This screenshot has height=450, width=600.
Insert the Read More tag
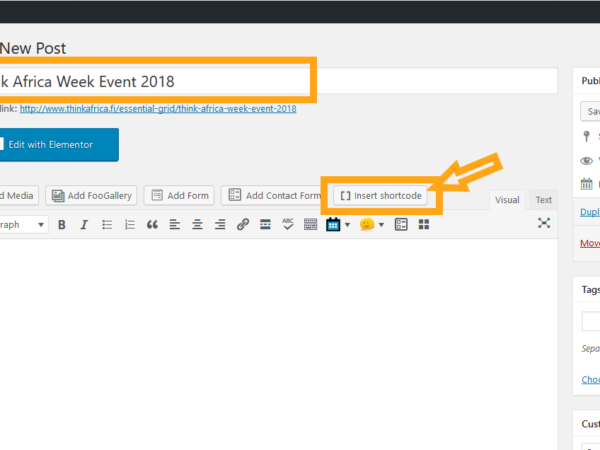coord(265,225)
